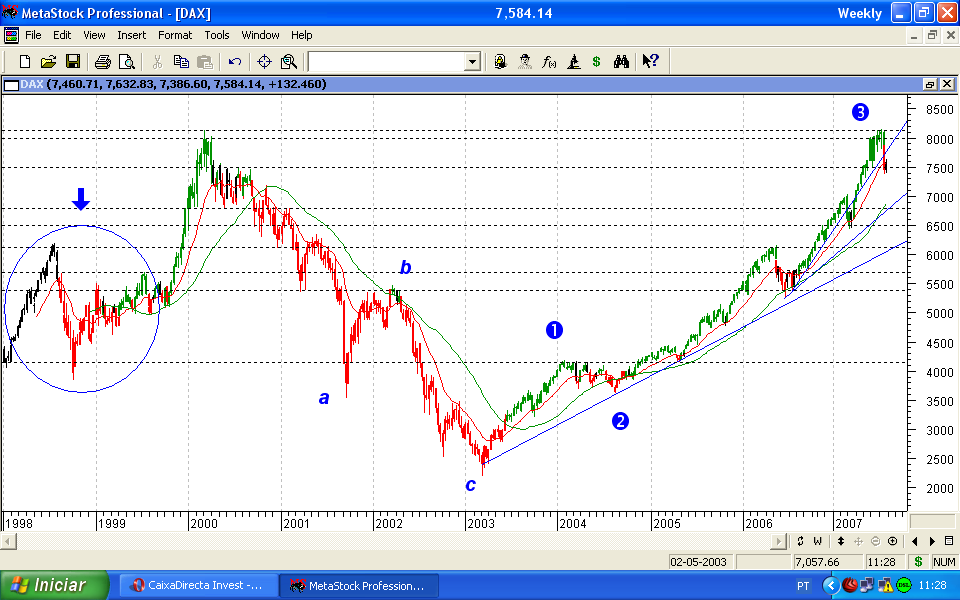This screenshot has width=960, height=600.
Task: Click the green dollar sign toolbar icon
Action: click(x=596, y=61)
